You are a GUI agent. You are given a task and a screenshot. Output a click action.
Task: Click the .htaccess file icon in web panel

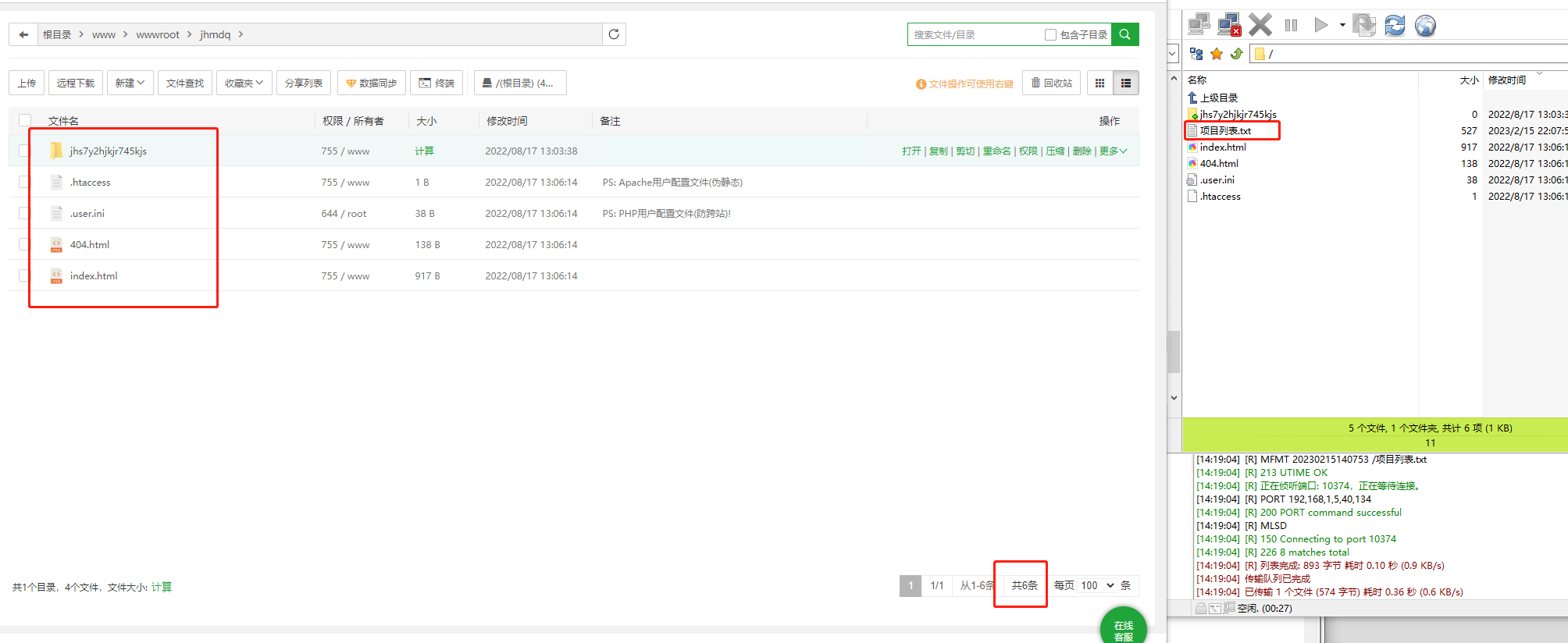click(56, 182)
